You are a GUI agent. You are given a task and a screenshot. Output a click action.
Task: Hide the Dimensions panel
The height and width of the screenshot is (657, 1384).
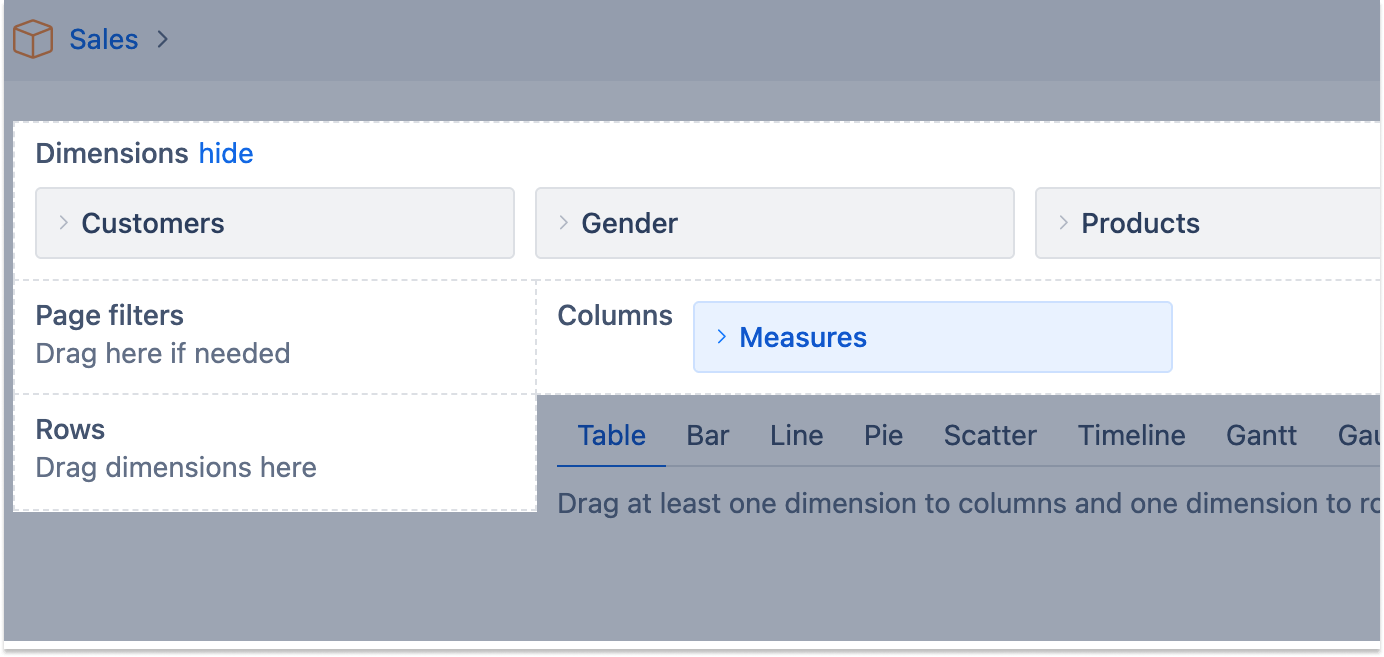tap(226, 153)
